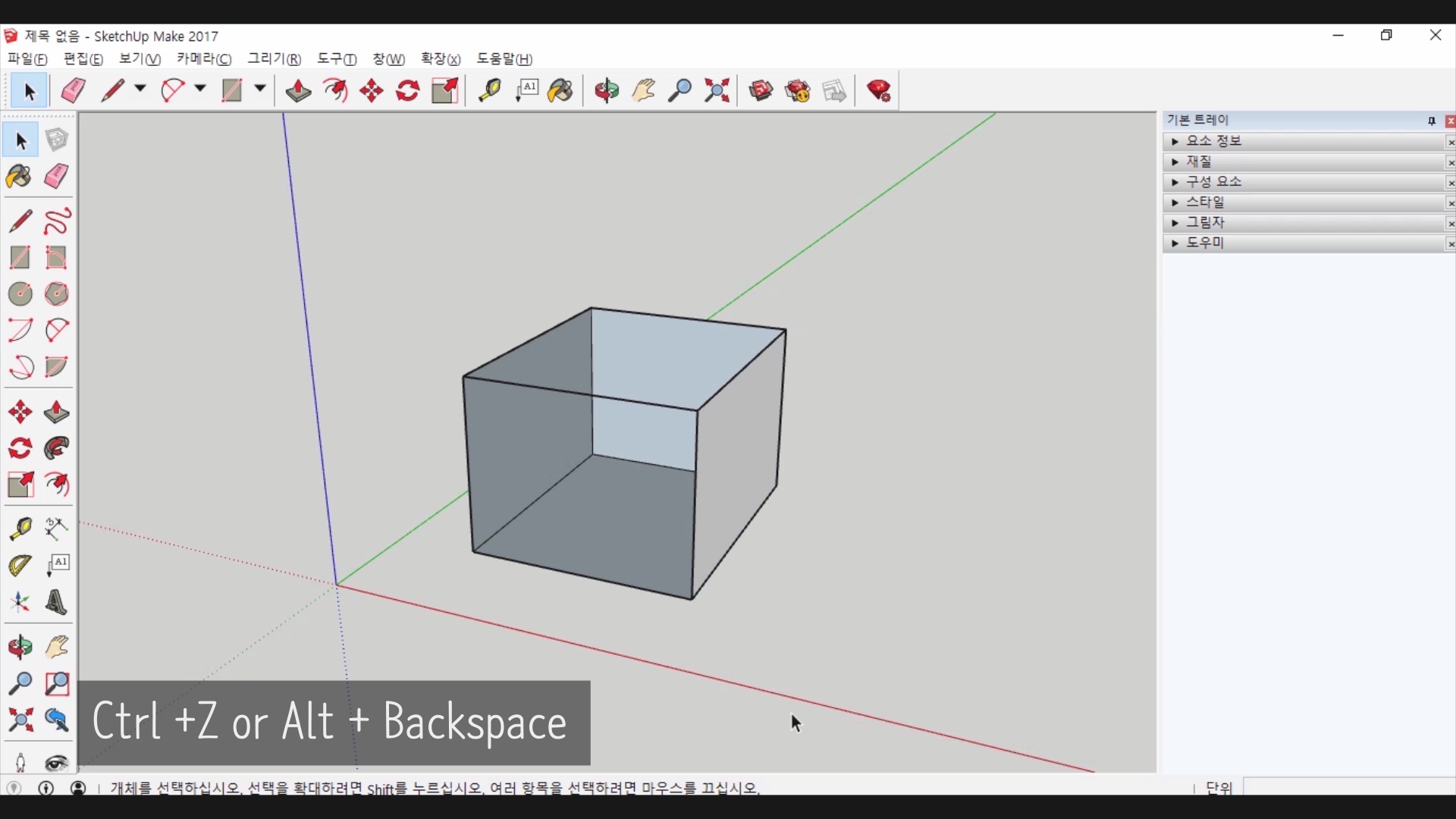The width and height of the screenshot is (1456, 819).
Task: Click the geo-location status bar icon
Action: (14, 788)
